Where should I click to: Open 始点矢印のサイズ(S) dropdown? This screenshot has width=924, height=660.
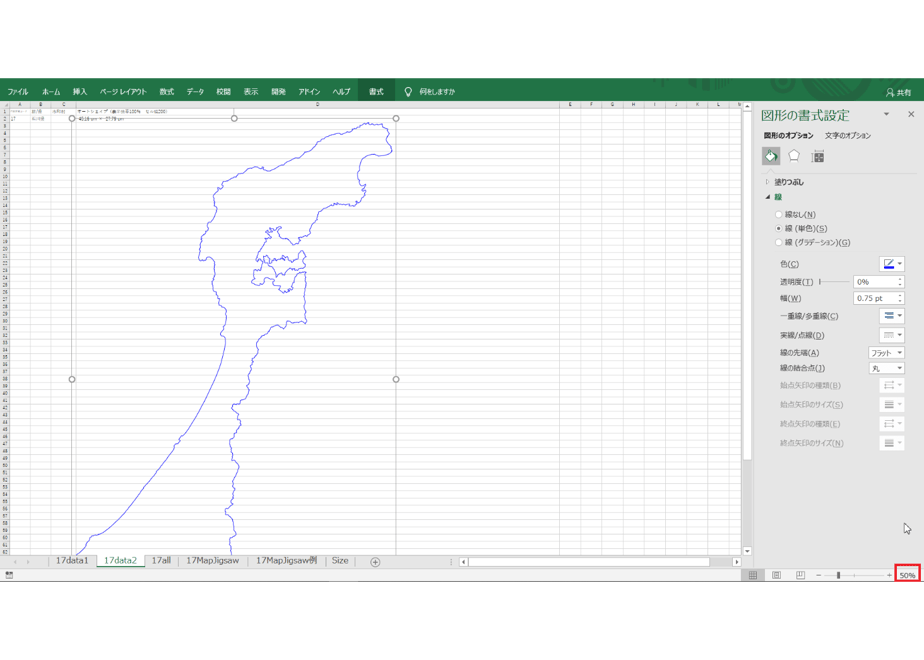[x=892, y=405]
